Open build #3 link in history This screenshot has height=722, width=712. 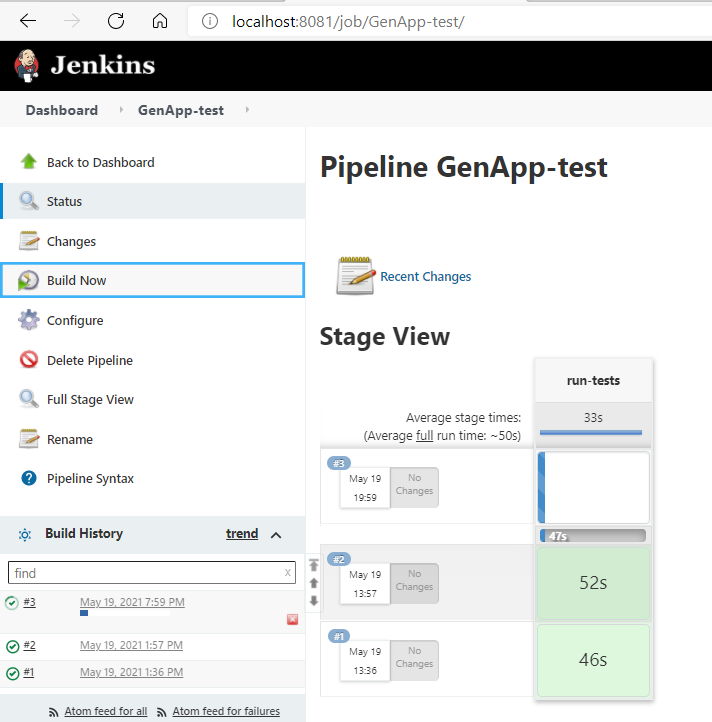click(29, 602)
